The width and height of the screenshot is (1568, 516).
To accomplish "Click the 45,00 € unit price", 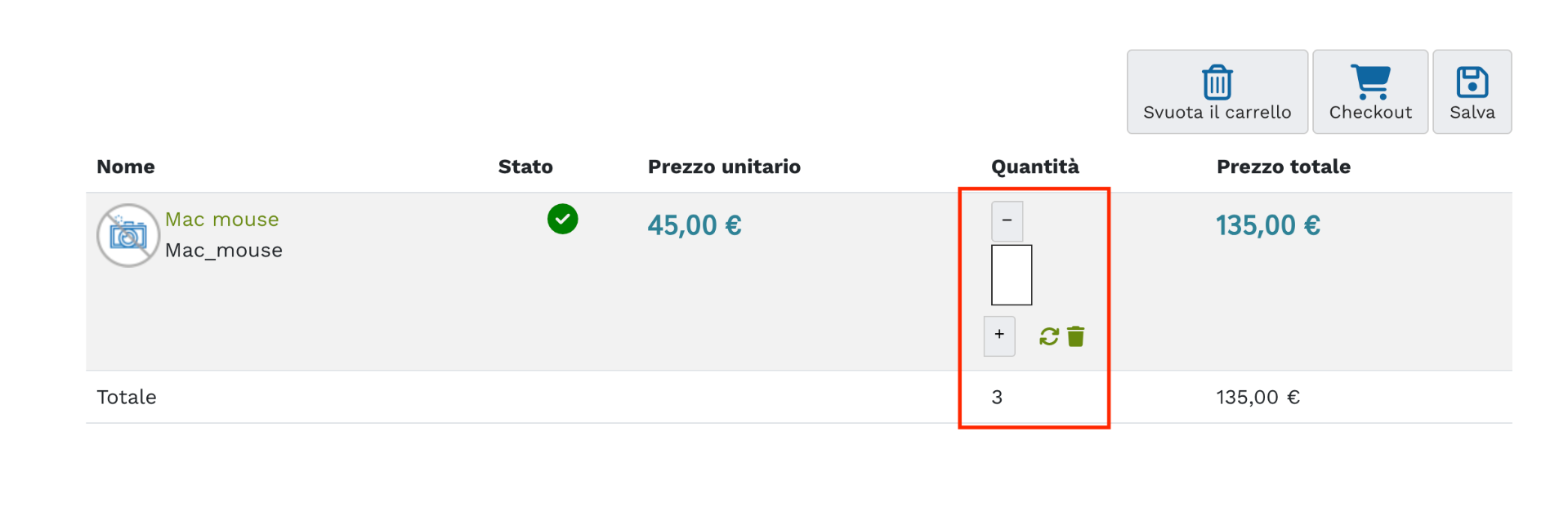I will pos(695,225).
